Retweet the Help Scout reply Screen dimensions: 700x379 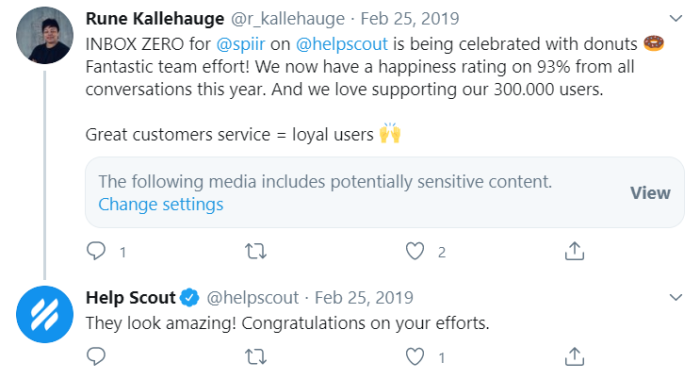pos(256,357)
